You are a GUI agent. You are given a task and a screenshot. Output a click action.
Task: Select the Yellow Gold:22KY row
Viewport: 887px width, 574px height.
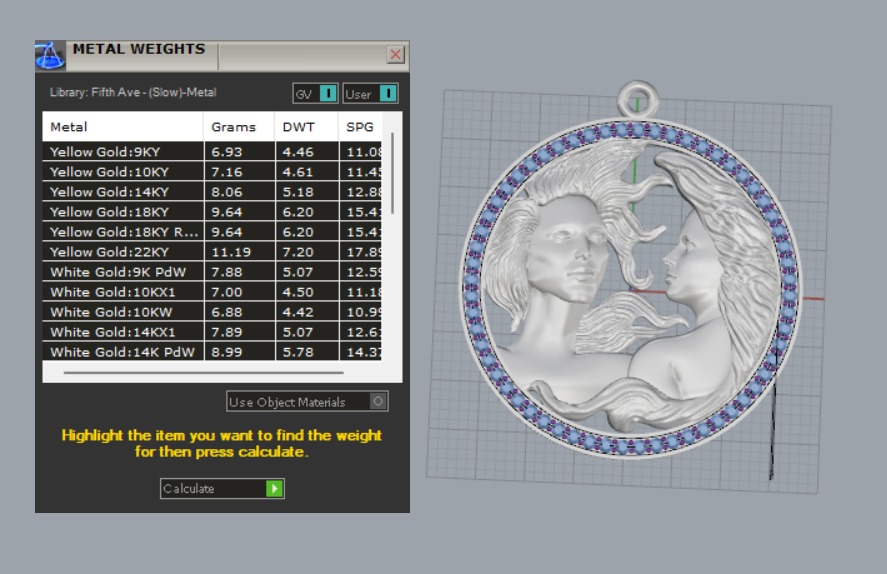(212, 252)
